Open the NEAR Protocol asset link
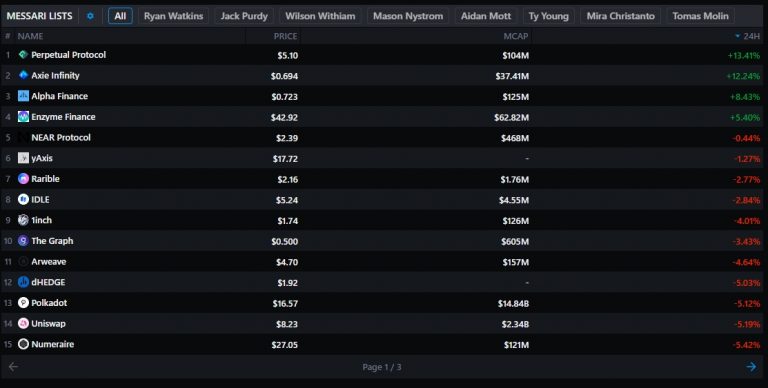The height and width of the screenshot is (388, 768). coord(61,138)
